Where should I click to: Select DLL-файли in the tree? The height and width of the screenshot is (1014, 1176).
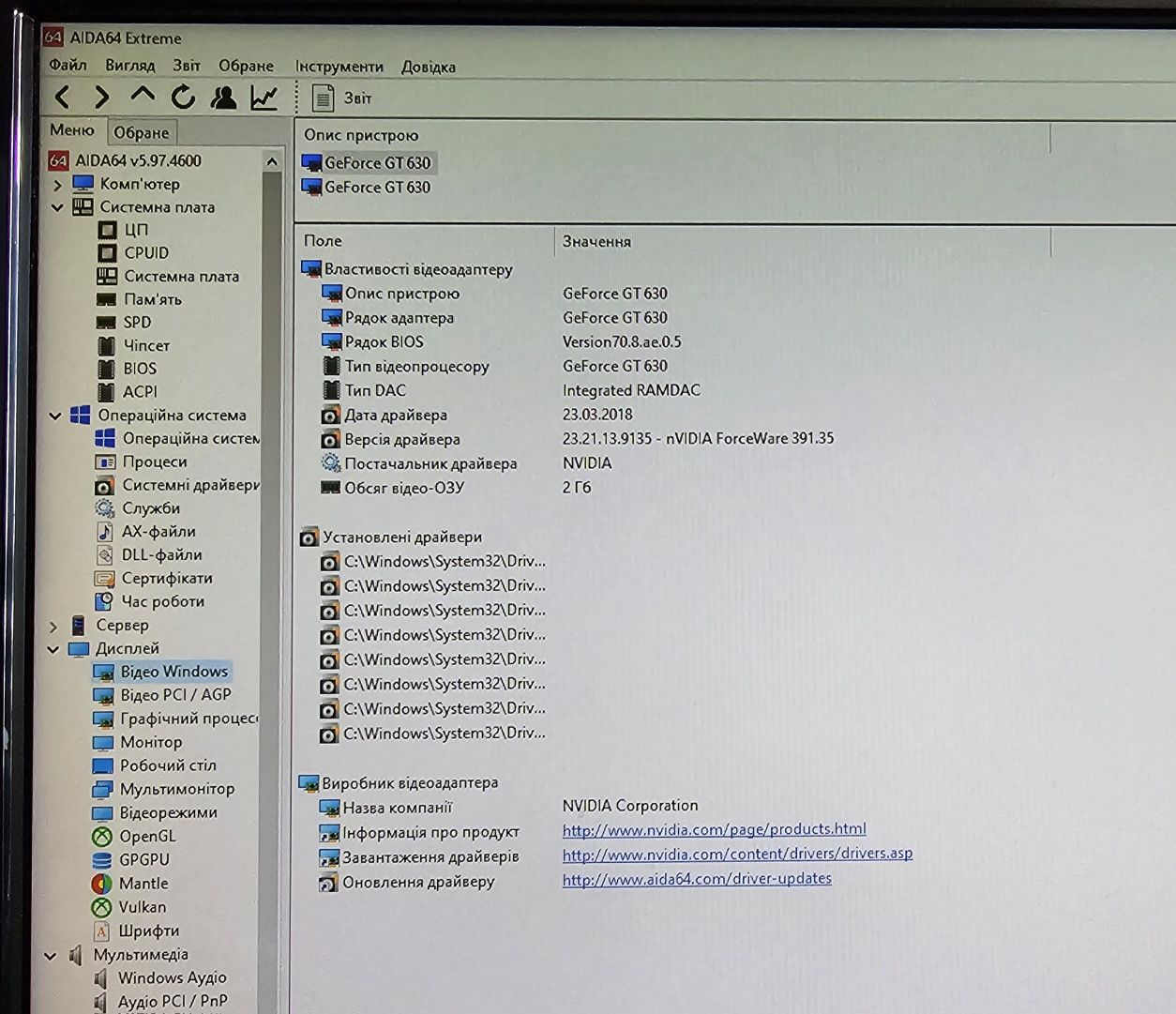coord(161,555)
